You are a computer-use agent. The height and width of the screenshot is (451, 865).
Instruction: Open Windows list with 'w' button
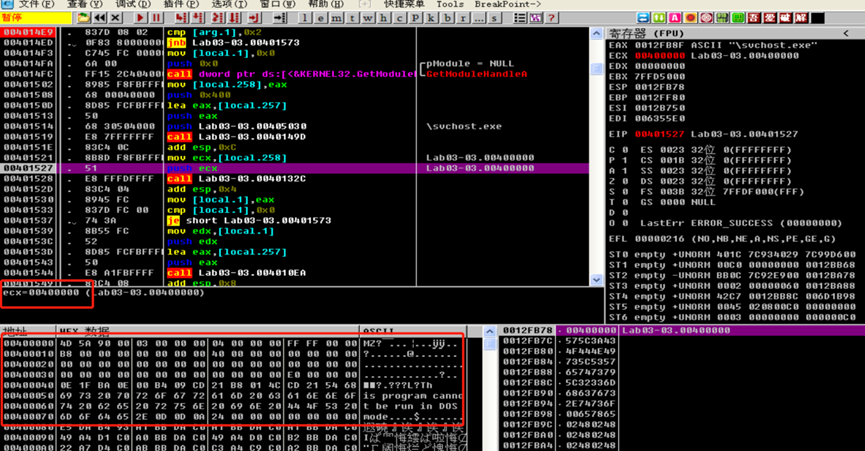tap(368, 18)
